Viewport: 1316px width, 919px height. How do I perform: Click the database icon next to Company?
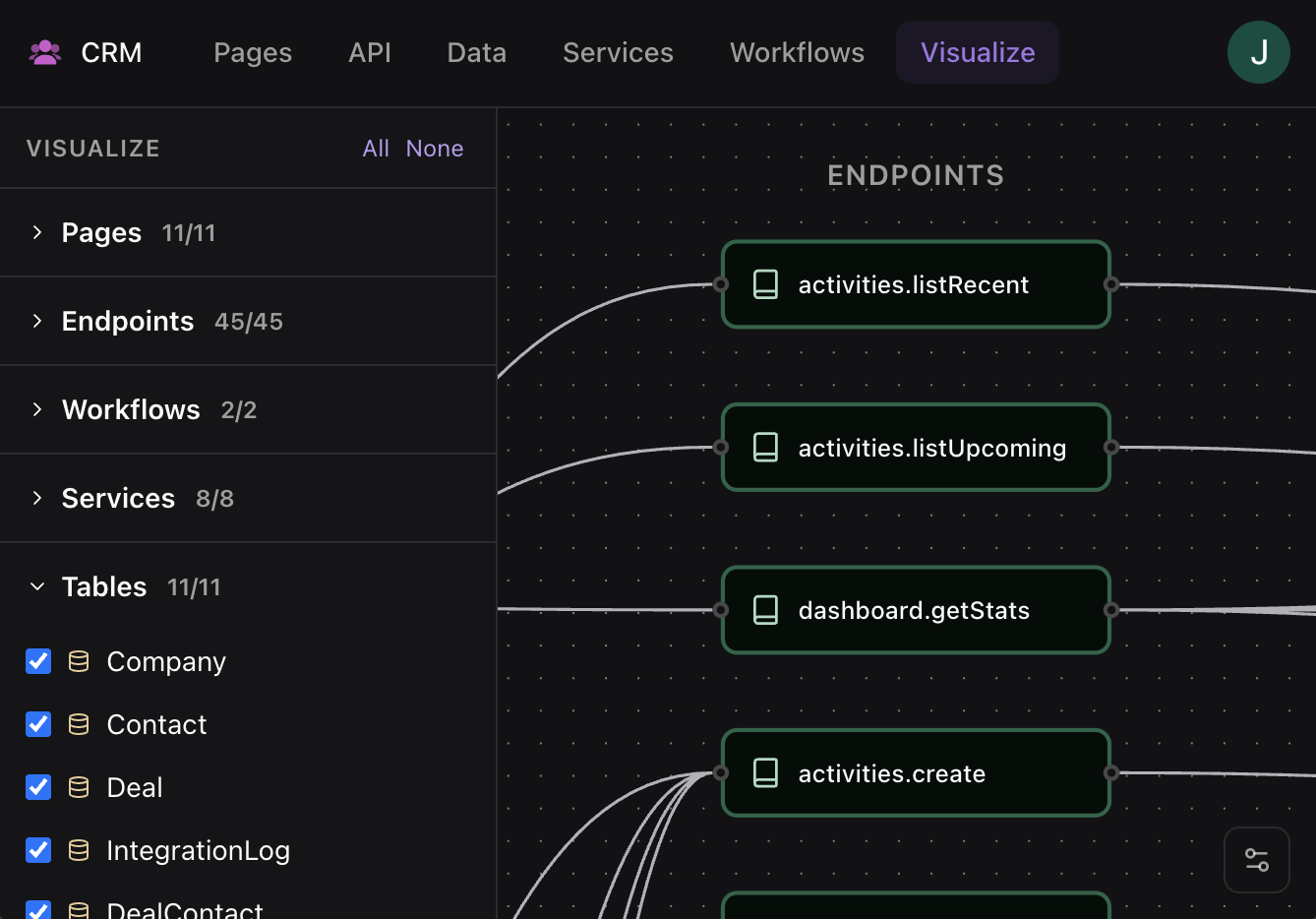coord(79,661)
